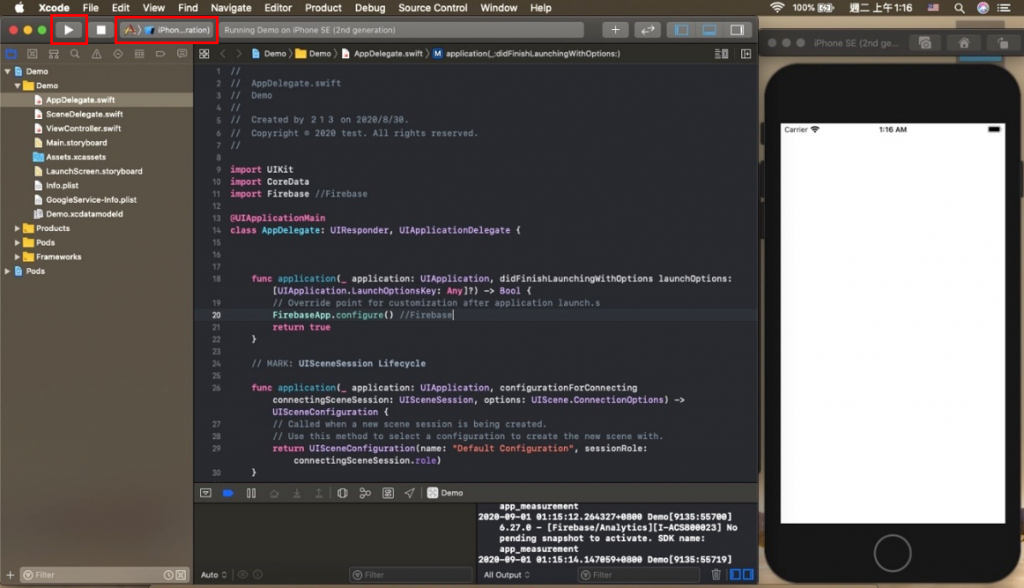Click the variables view Filter field
Image resolution: width=1024 pixels, height=588 pixels.
(x=411, y=575)
